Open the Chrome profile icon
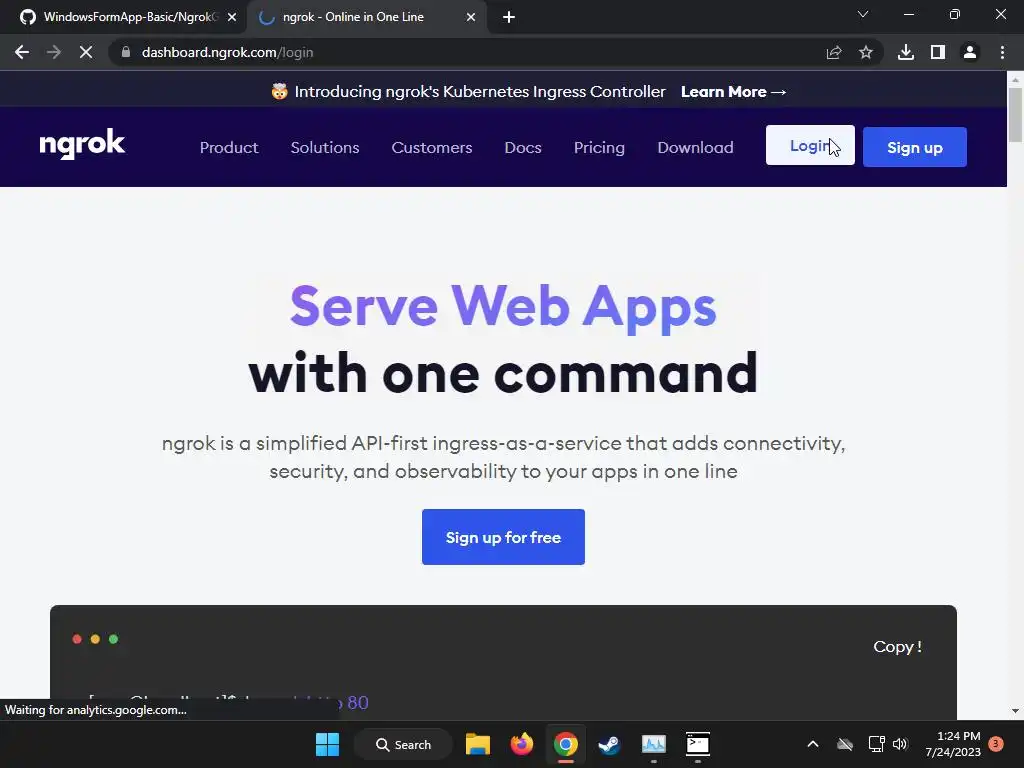The height and width of the screenshot is (768, 1024). tap(970, 52)
